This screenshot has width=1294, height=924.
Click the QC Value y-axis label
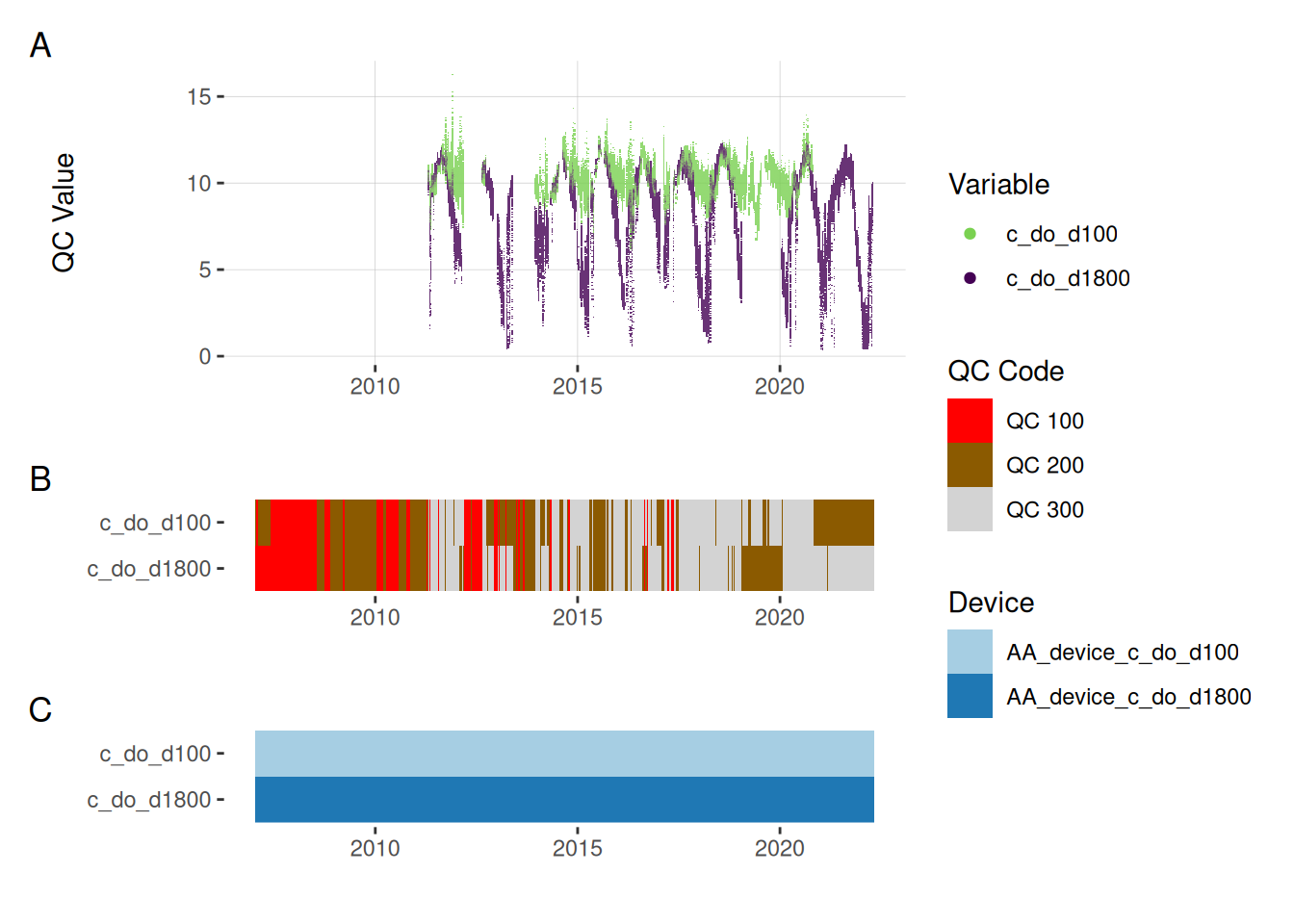tap(64, 213)
